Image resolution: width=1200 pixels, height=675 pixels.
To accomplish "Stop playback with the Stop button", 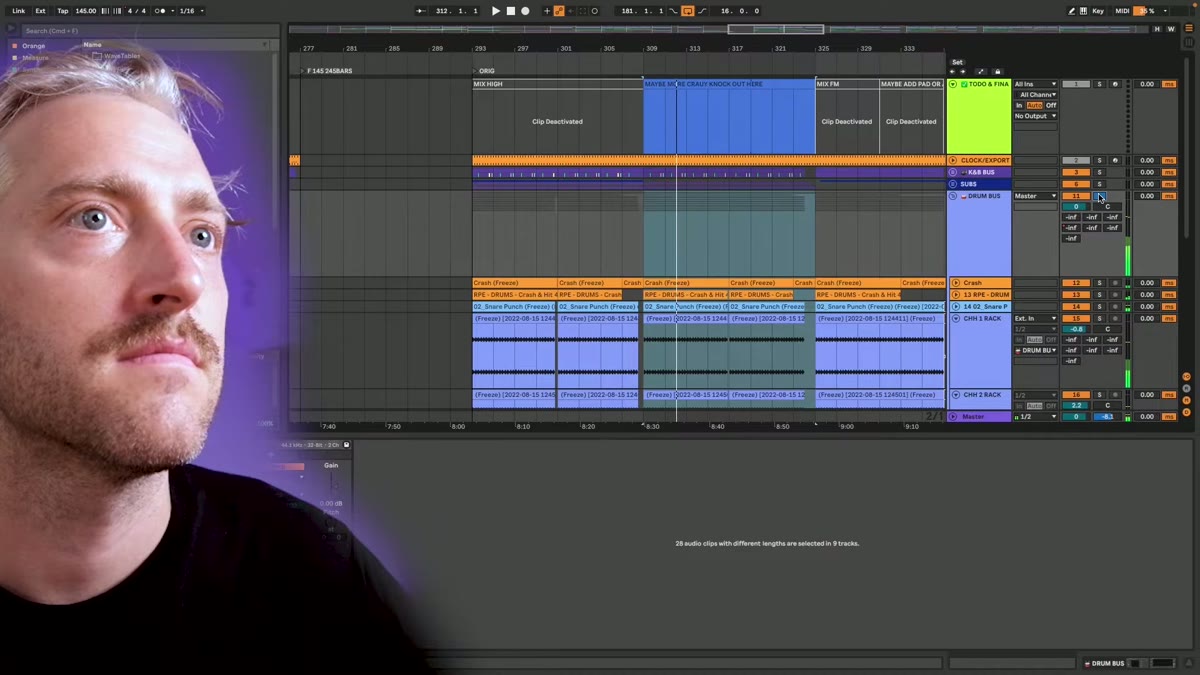I will pyautogui.click(x=510, y=11).
